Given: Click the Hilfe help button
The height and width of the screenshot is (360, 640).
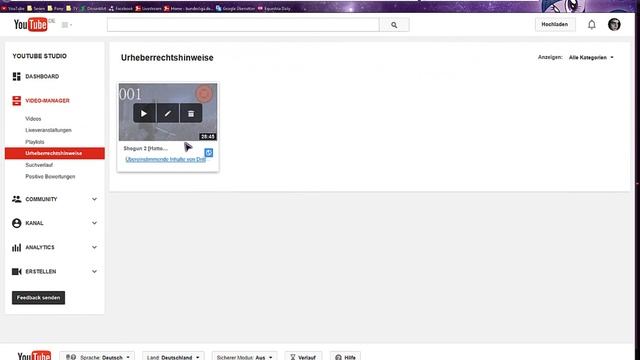Looking at the screenshot, I should coord(345,357).
